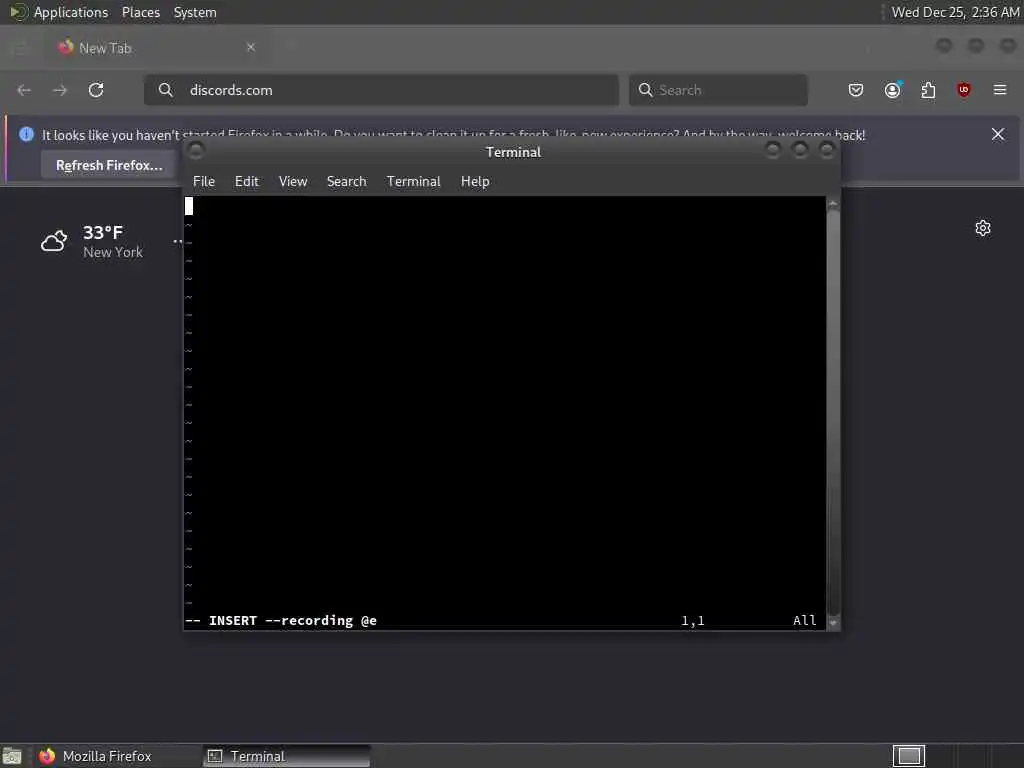Open the weather widget cloud icon
The image size is (1024, 768).
coord(54,241)
